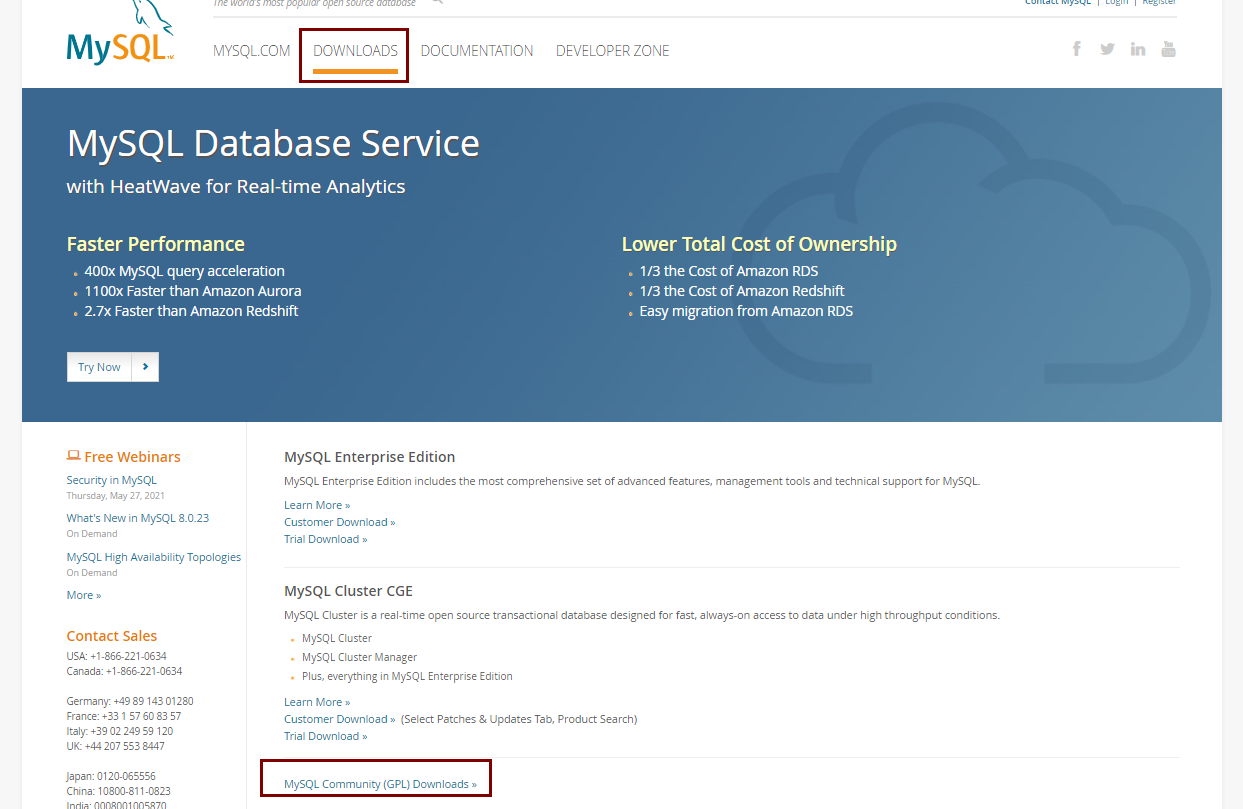The width and height of the screenshot is (1243, 809).
Task: Go to MYSQL.COM from the top navigation
Action: pos(251,50)
